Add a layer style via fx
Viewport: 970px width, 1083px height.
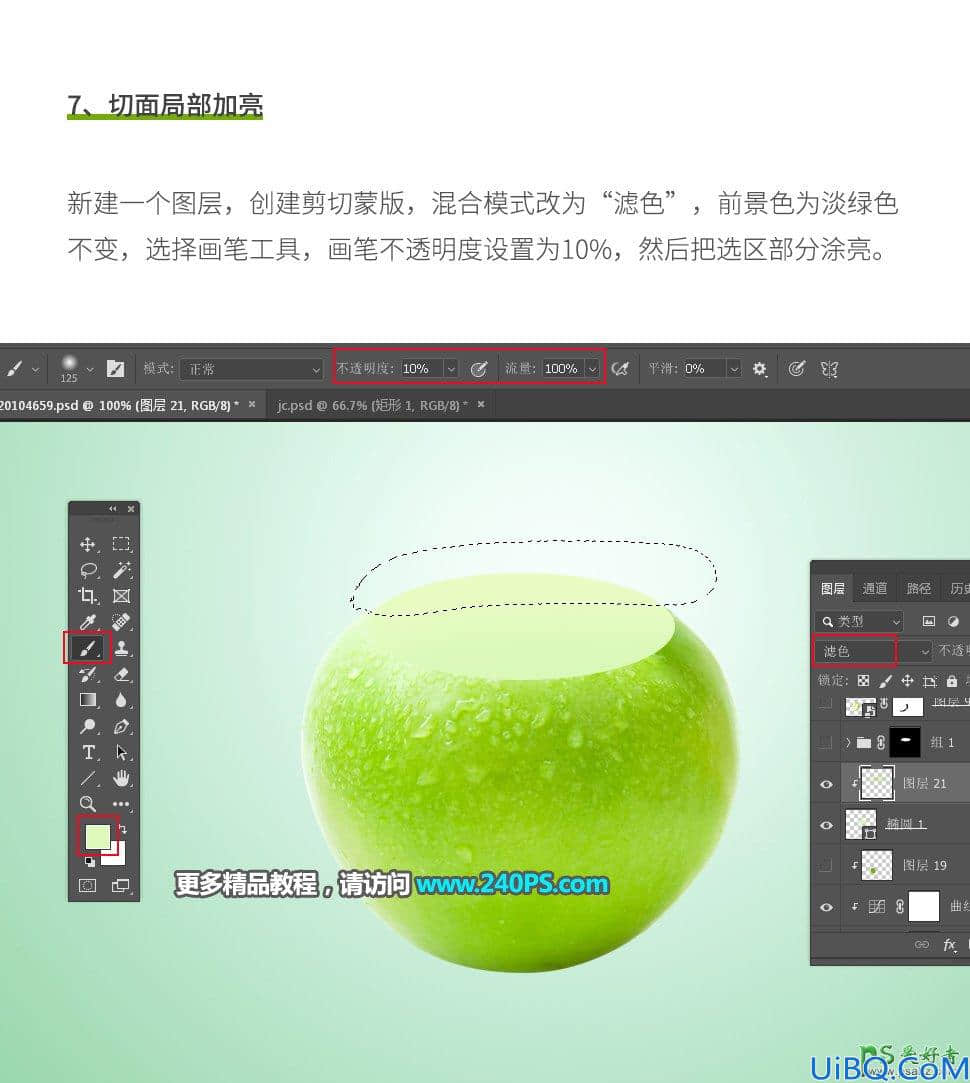tap(949, 944)
